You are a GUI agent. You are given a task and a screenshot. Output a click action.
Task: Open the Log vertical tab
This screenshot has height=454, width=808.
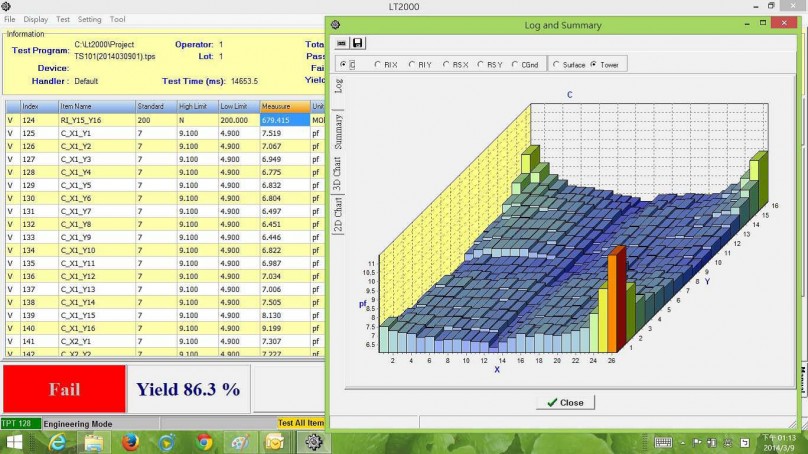[x=339, y=86]
